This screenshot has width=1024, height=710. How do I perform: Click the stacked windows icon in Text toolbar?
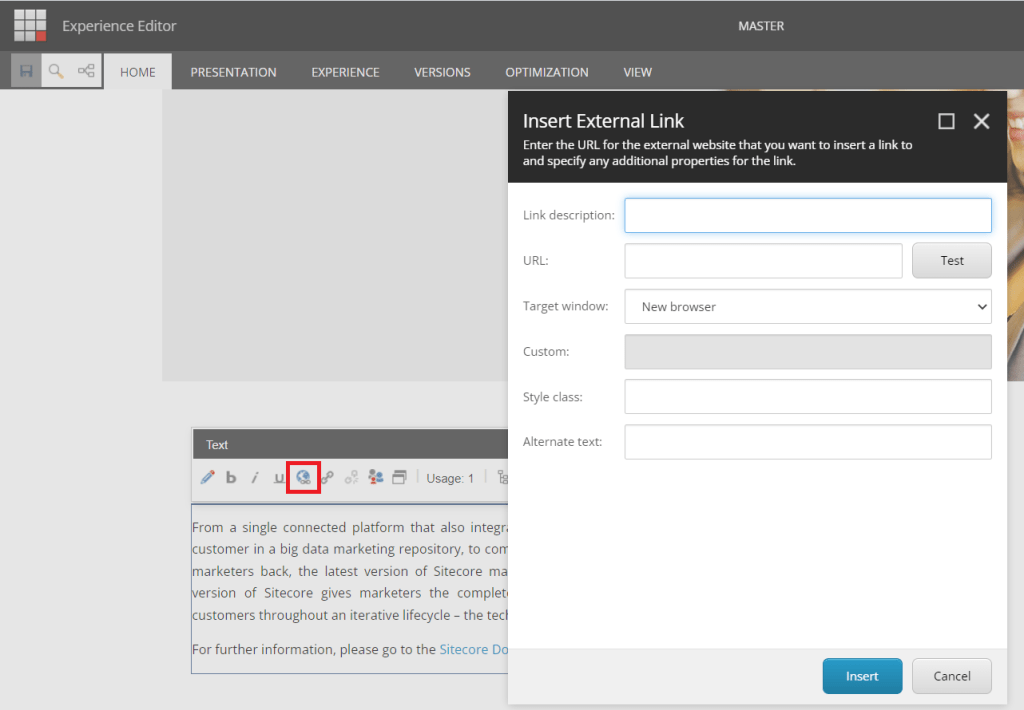(x=399, y=478)
